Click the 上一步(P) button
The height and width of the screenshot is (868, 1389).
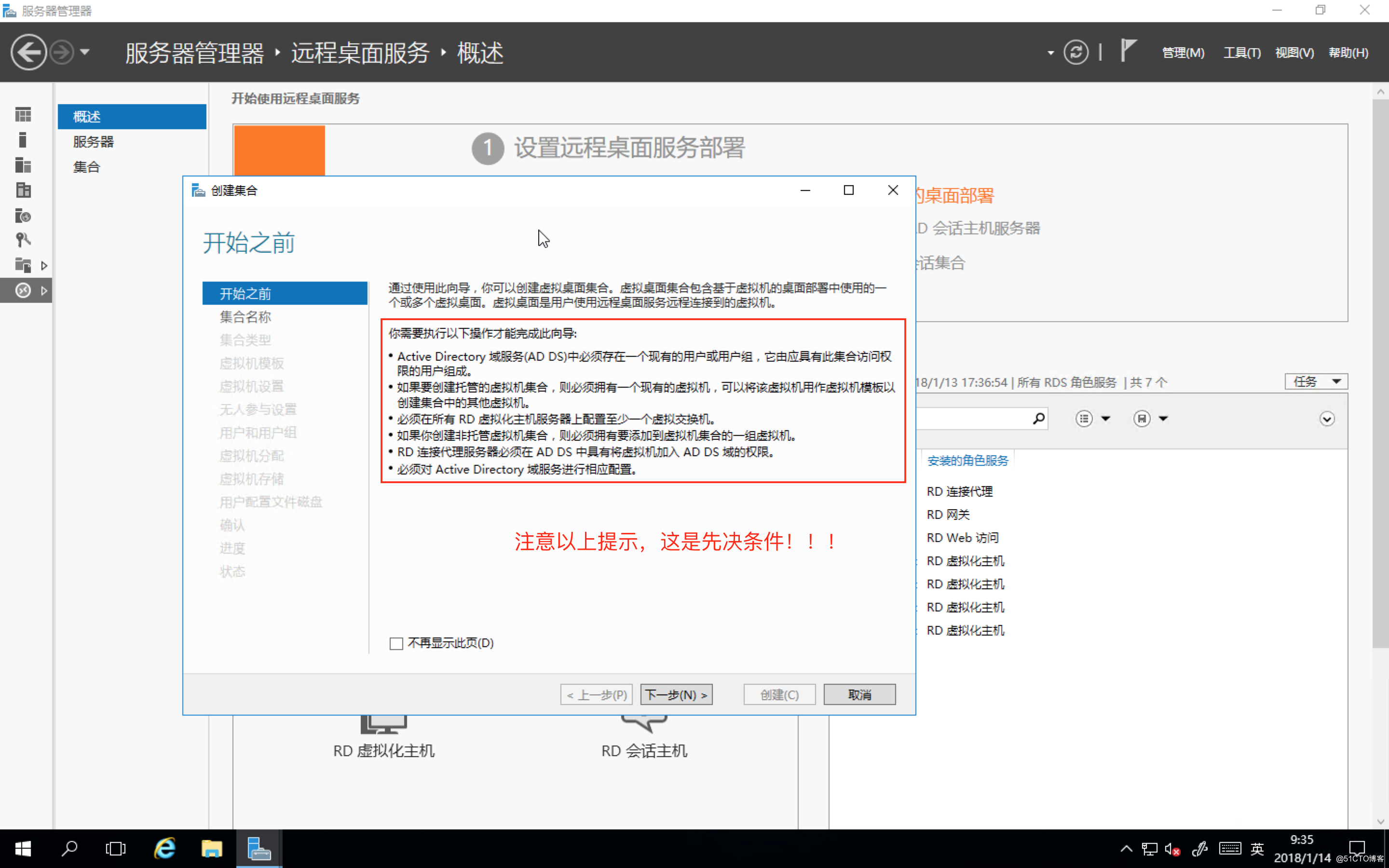click(x=596, y=694)
